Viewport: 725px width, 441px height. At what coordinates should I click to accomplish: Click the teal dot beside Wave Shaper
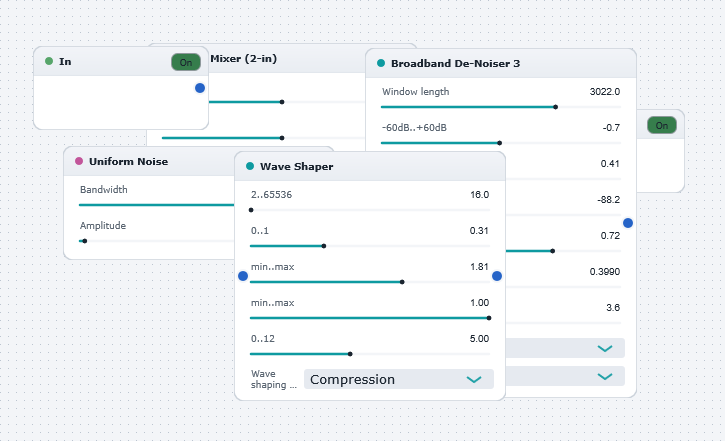pyautogui.click(x=250, y=166)
